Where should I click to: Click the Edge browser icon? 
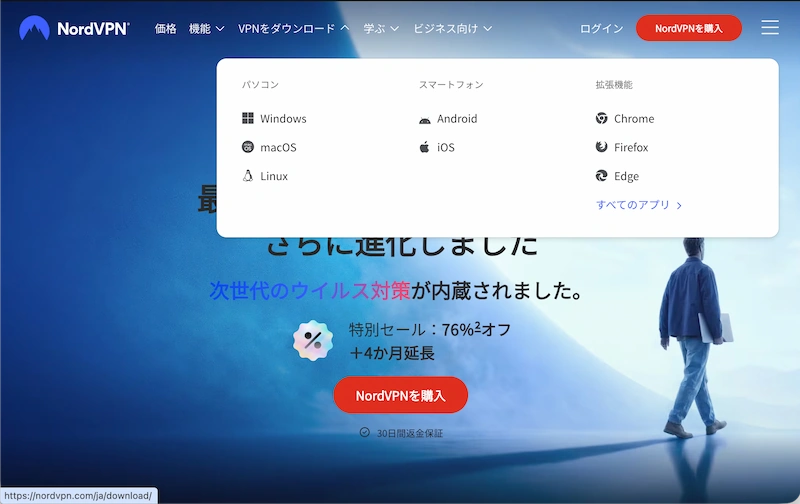pyautogui.click(x=602, y=176)
